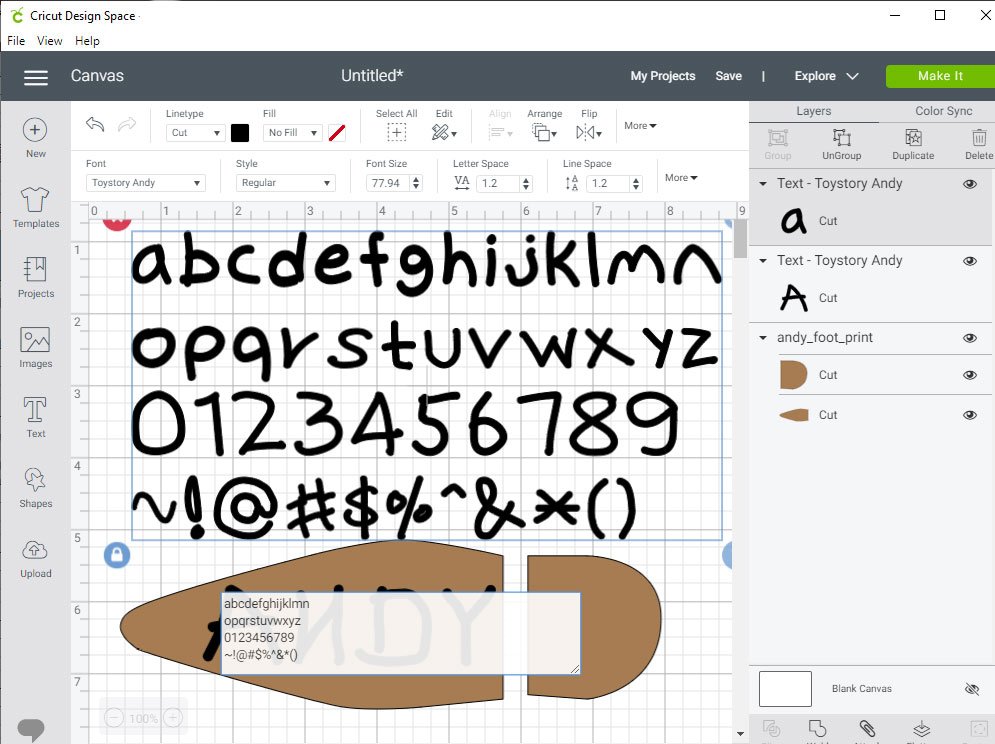Hide the rounded brown shape Cut layer
This screenshot has height=744, width=995.
970,375
